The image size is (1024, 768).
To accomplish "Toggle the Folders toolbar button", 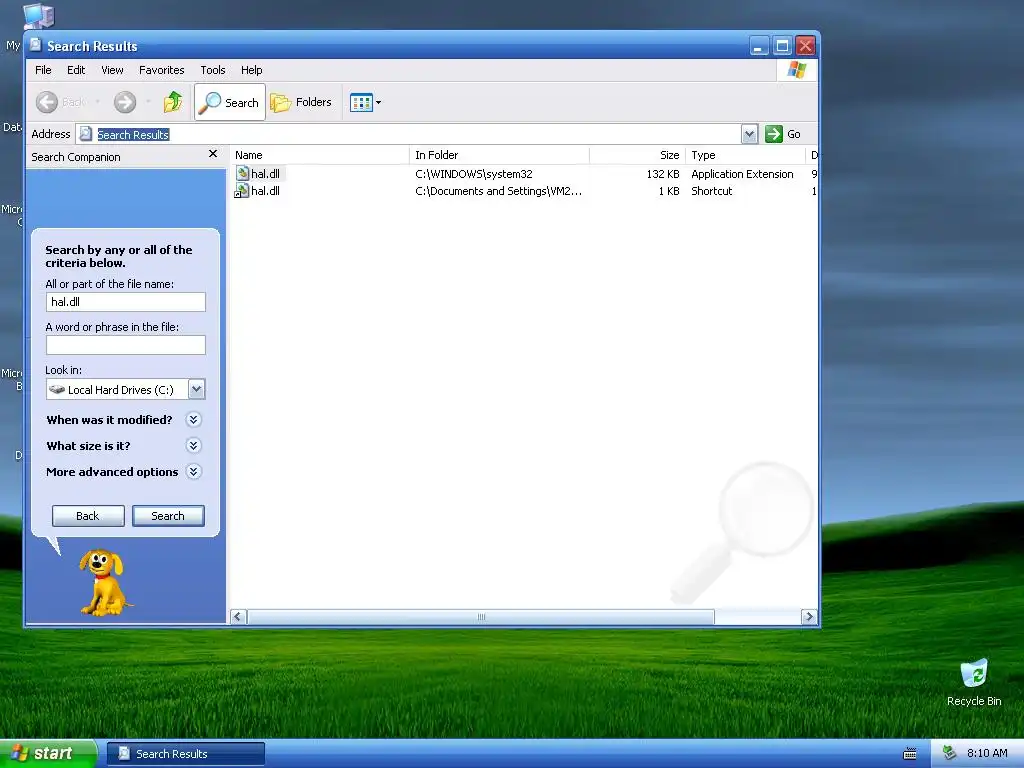I will click(x=301, y=102).
